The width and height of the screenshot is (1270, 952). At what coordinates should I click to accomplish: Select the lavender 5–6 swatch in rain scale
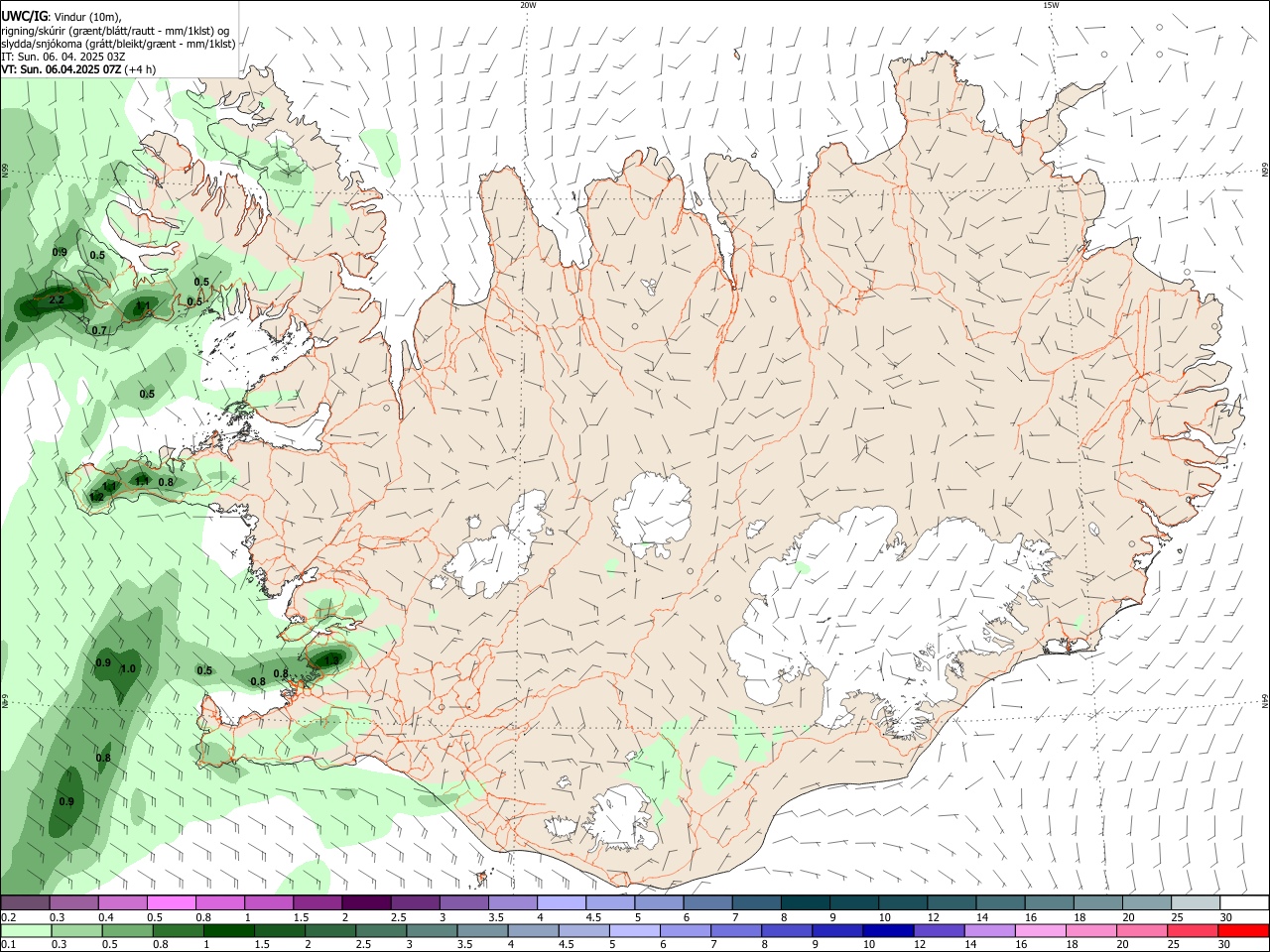click(x=634, y=930)
